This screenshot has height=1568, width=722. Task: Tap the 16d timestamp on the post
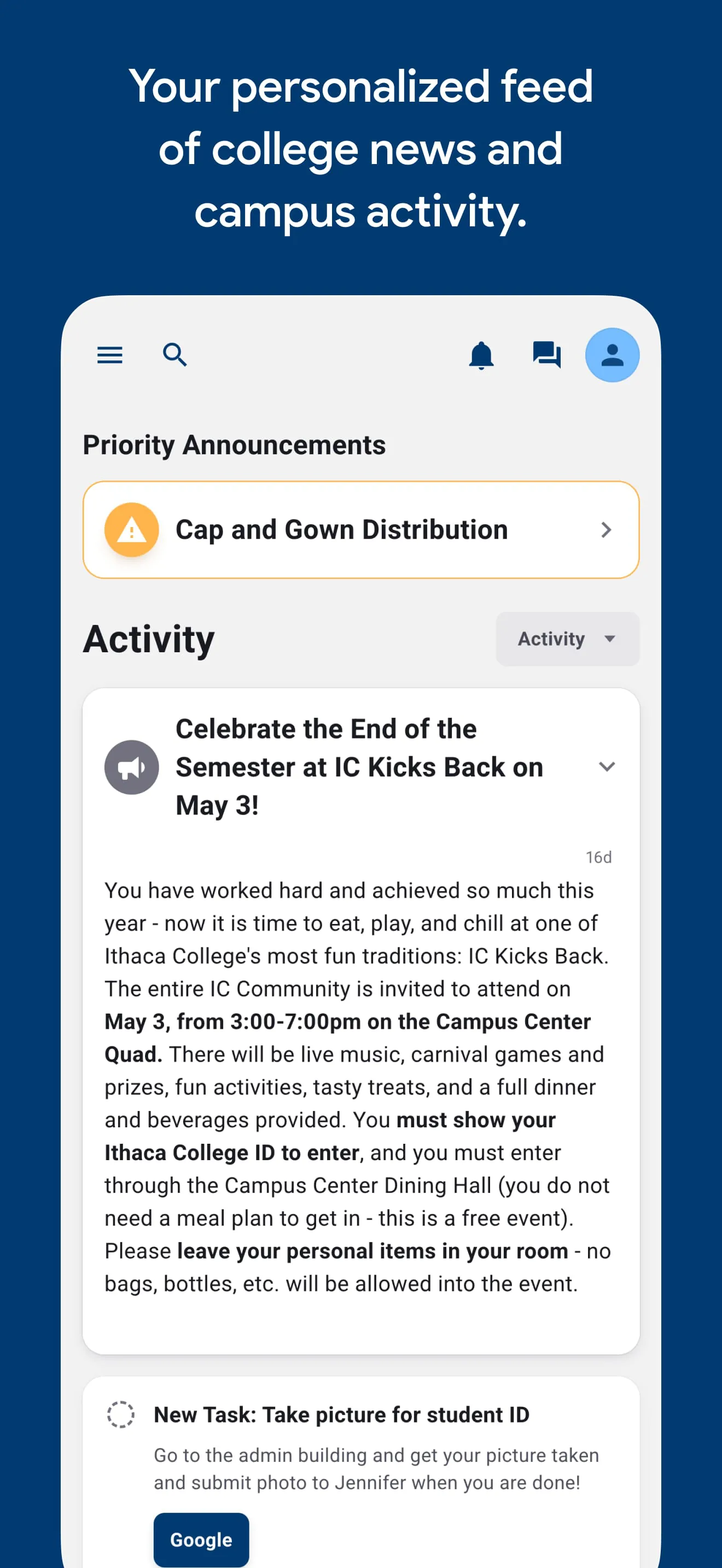coord(598,857)
